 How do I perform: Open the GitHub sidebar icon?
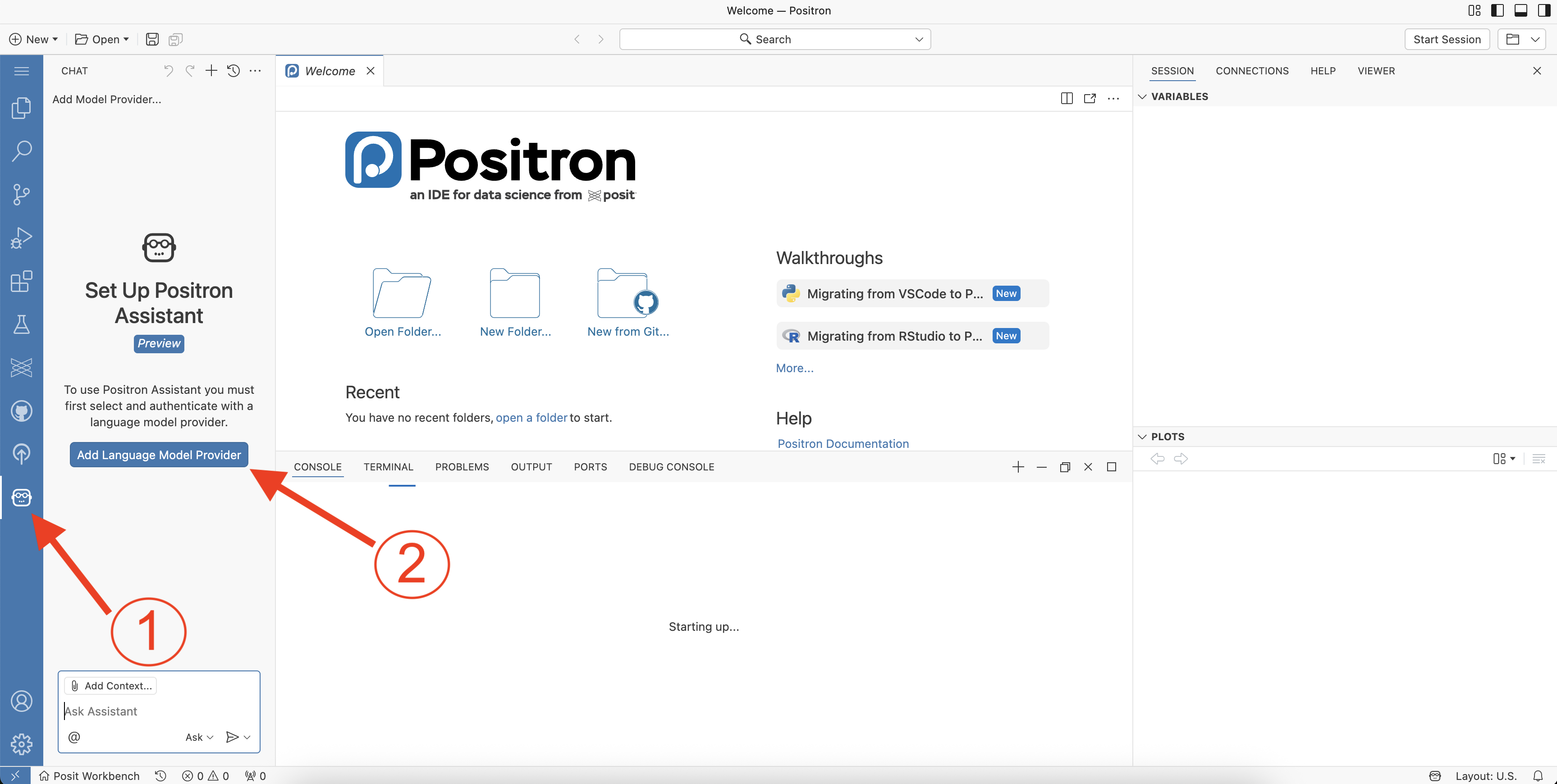(22, 411)
